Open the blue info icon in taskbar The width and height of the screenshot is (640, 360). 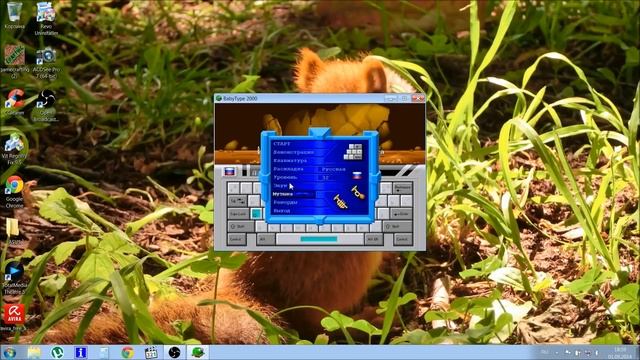(x=80, y=353)
